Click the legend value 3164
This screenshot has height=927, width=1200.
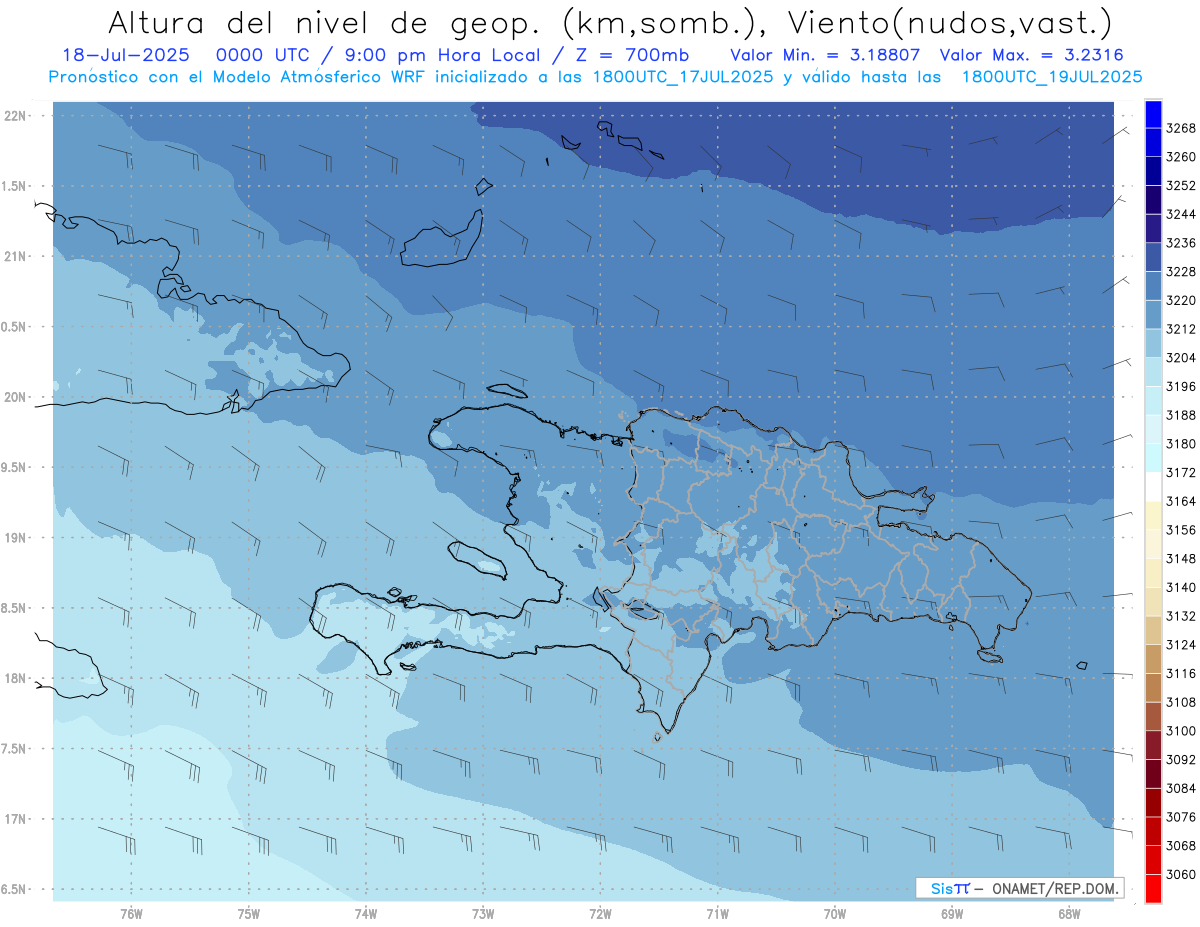pyautogui.click(x=1181, y=501)
